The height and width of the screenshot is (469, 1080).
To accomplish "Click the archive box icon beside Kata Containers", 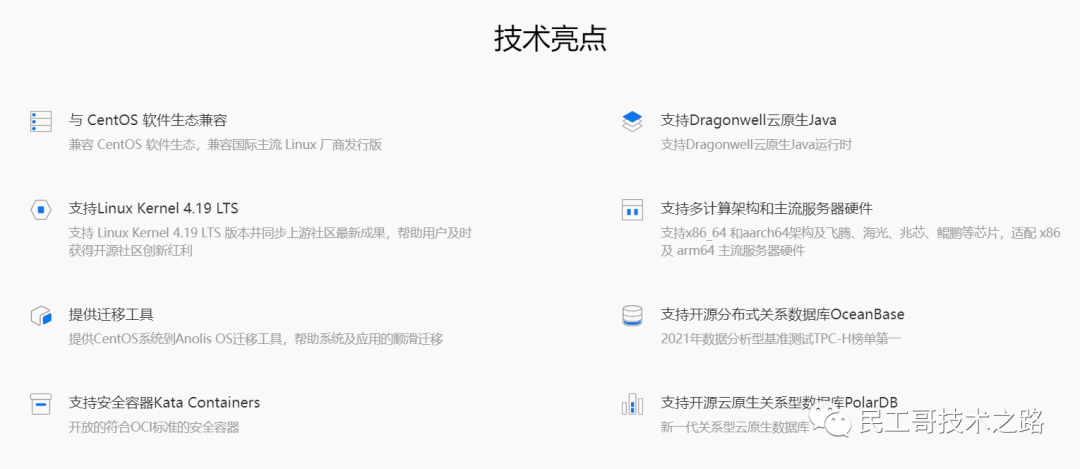I will point(41,404).
